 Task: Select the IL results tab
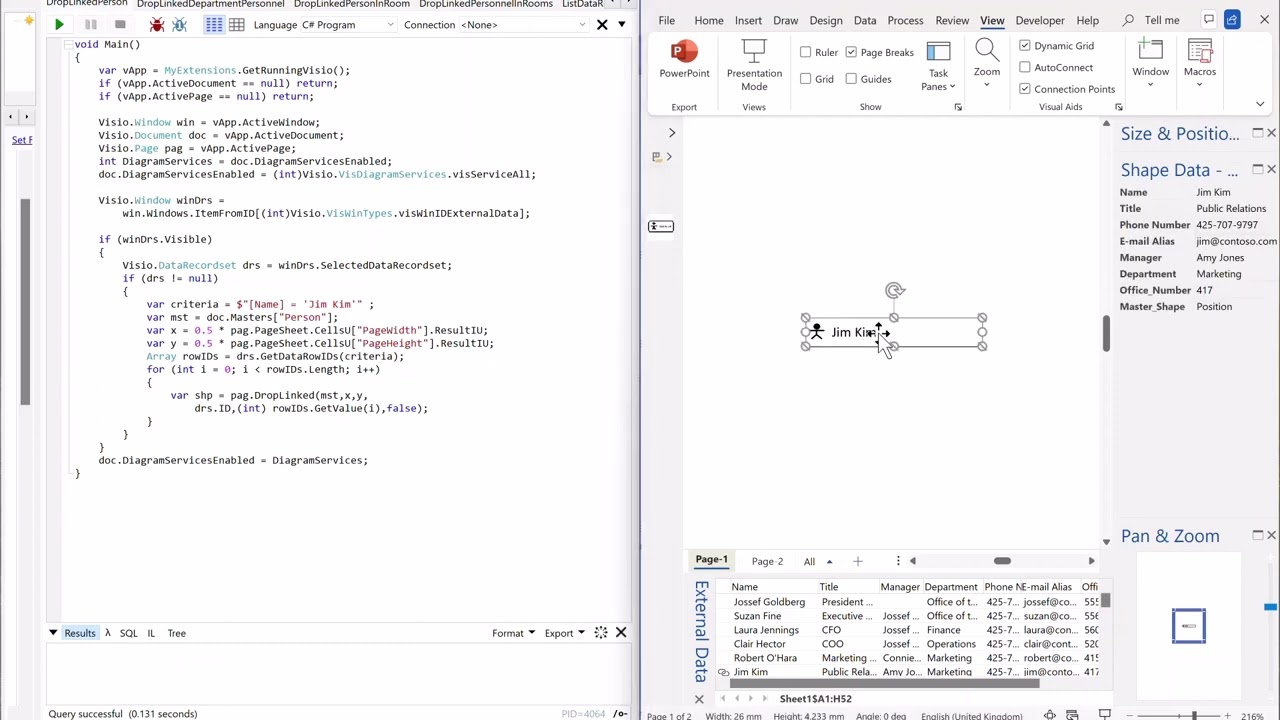click(x=151, y=633)
